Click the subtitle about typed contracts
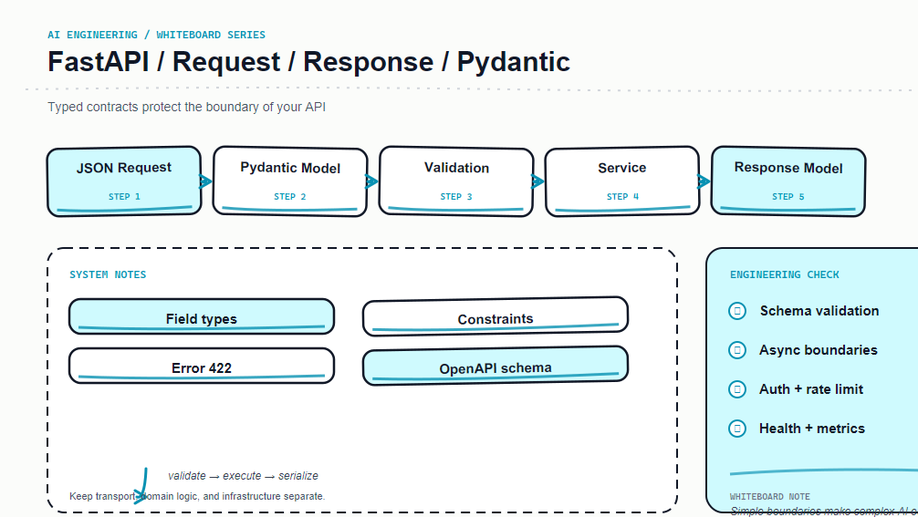Image resolution: width=918 pixels, height=517 pixels. point(187,107)
